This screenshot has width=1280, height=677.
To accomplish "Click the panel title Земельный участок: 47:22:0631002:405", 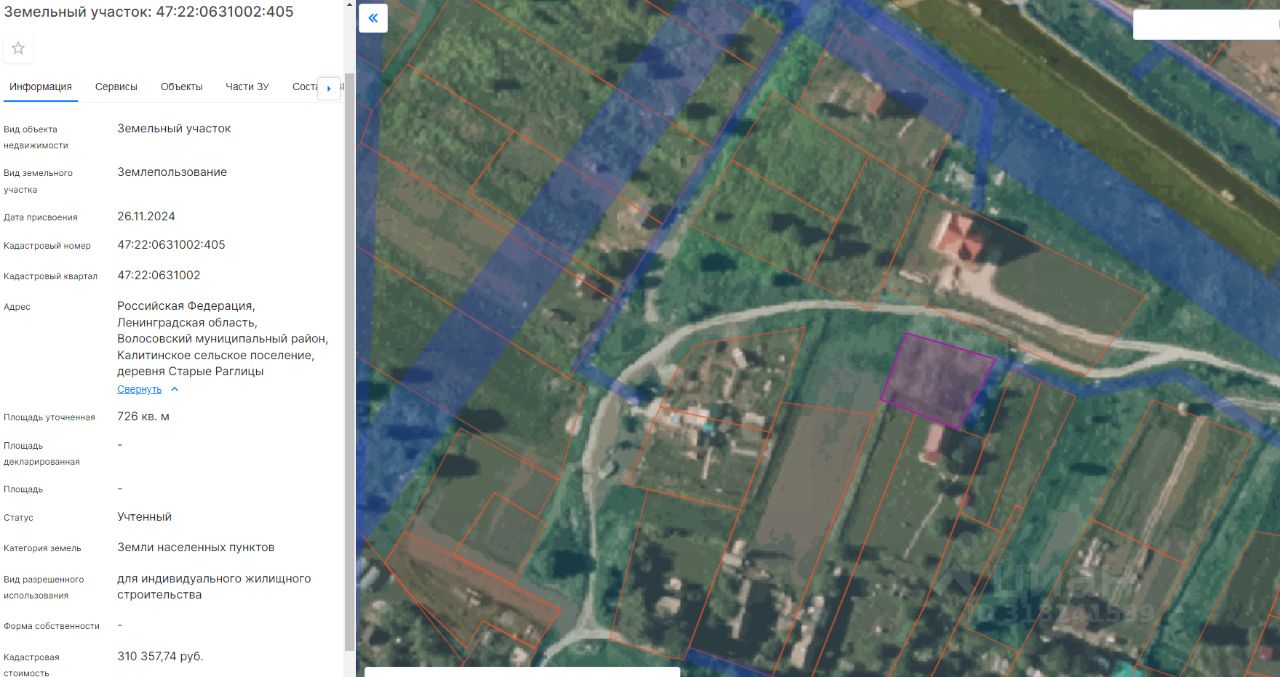I will coord(149,10).
